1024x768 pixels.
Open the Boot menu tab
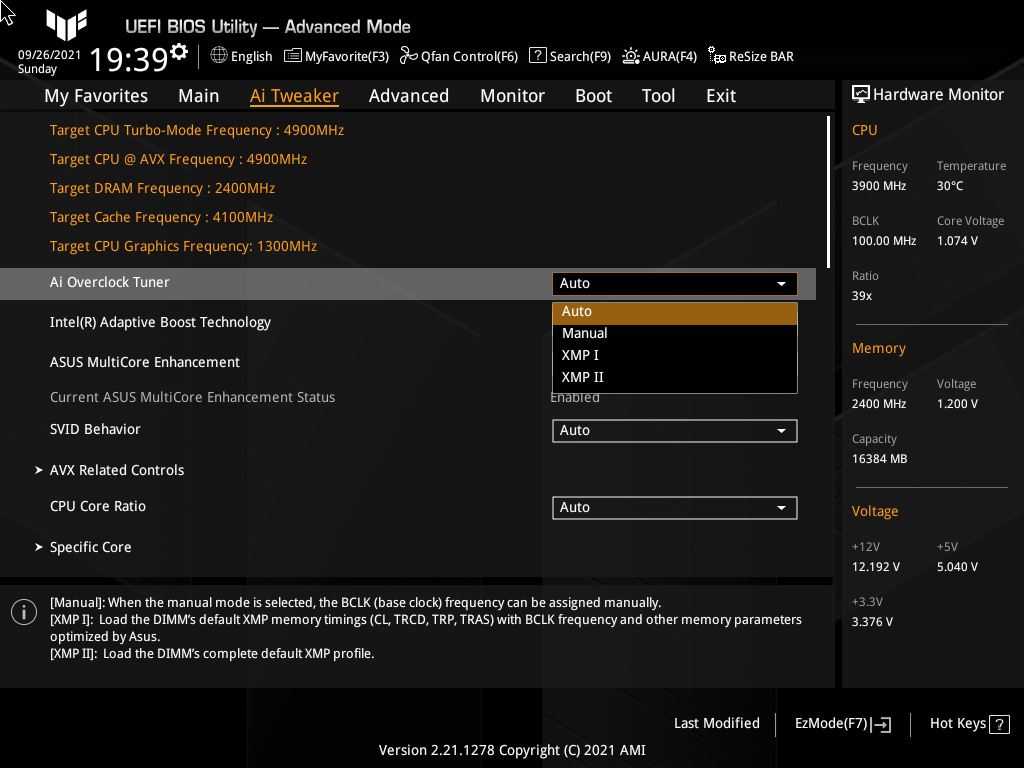click(x=593, y=95)
